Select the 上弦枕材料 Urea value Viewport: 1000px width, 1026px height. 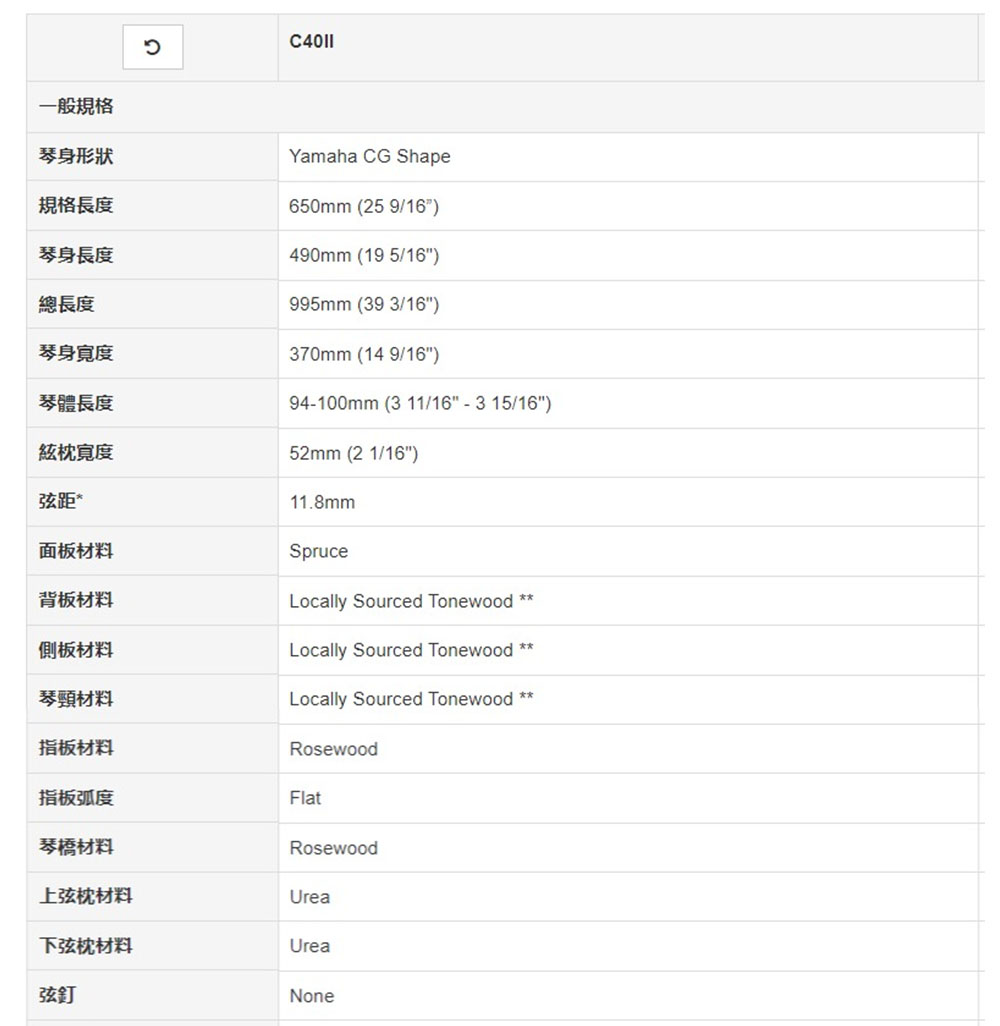point(309,897)
